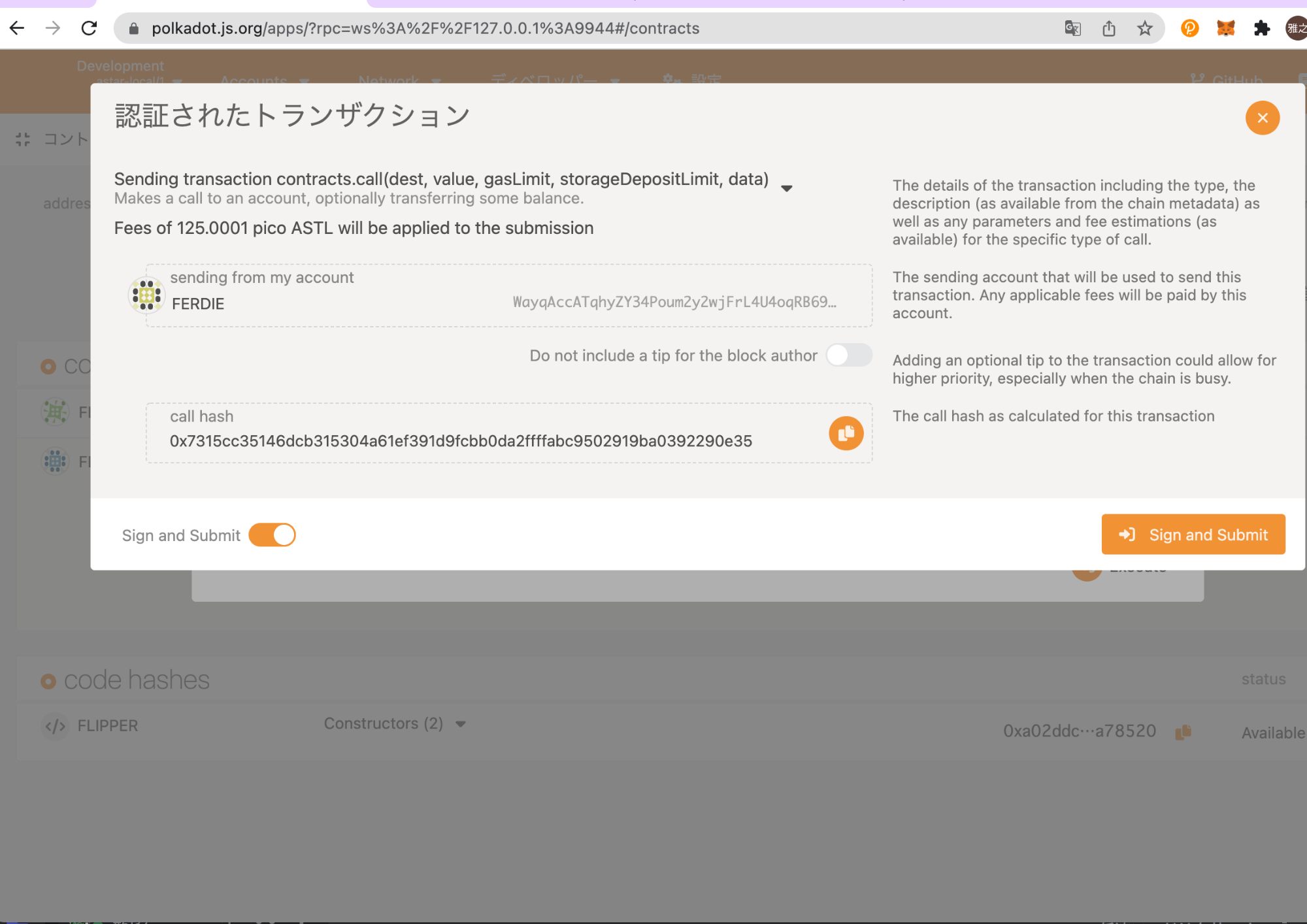Click the share page icon
Screen dimensions: 1307x924
coord(1108,28)
